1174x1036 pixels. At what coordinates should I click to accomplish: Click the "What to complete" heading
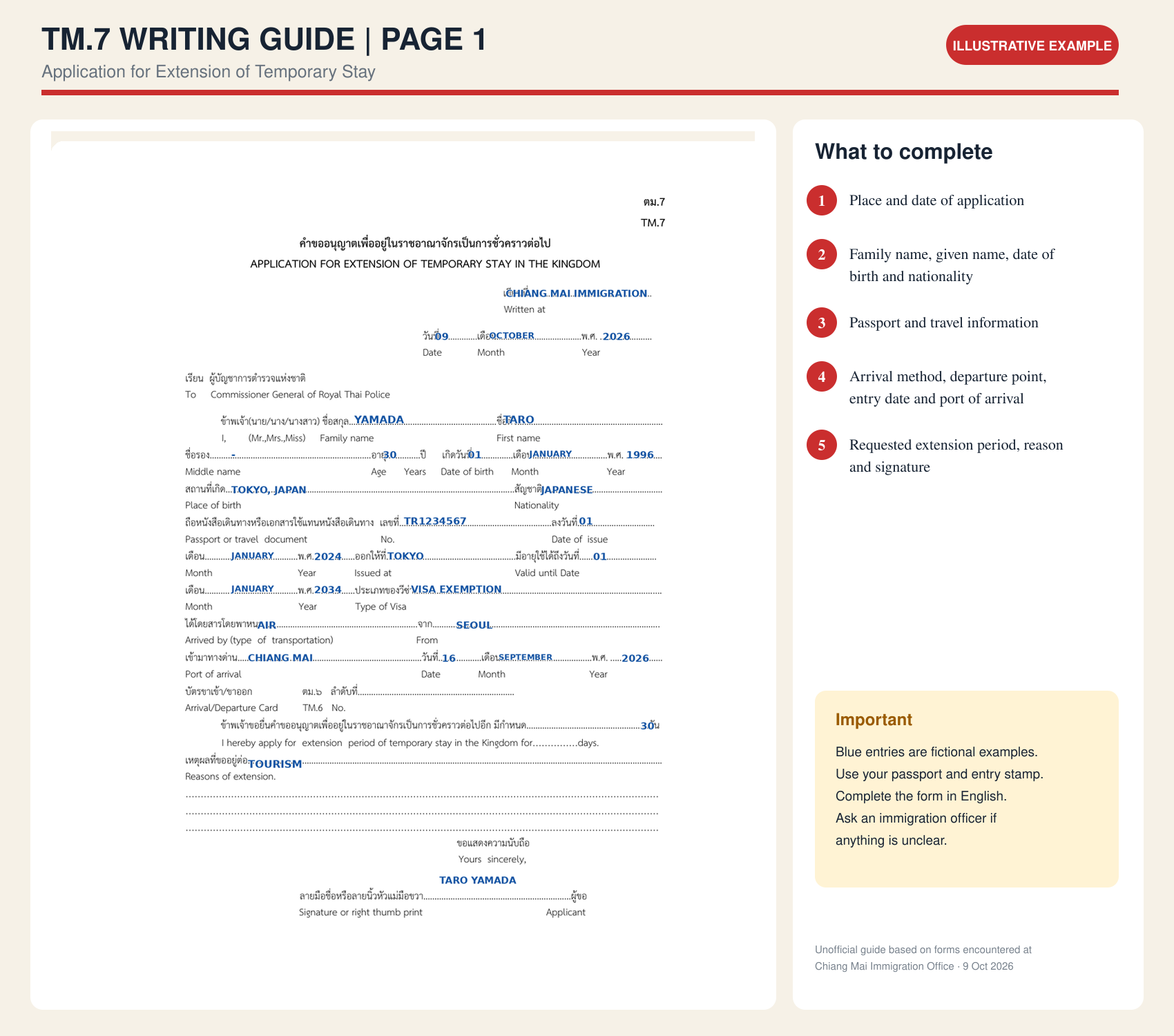click(904, 152)
